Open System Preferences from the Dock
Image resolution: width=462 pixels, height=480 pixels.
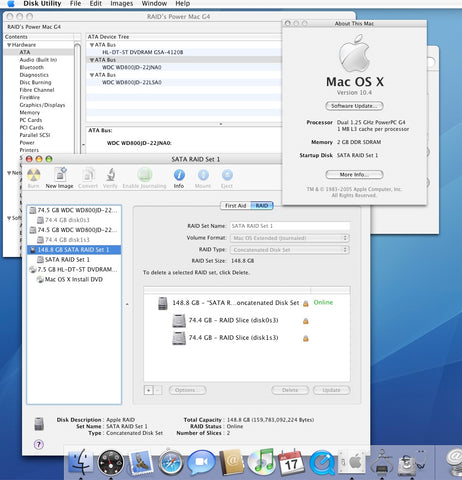[351, 463]
